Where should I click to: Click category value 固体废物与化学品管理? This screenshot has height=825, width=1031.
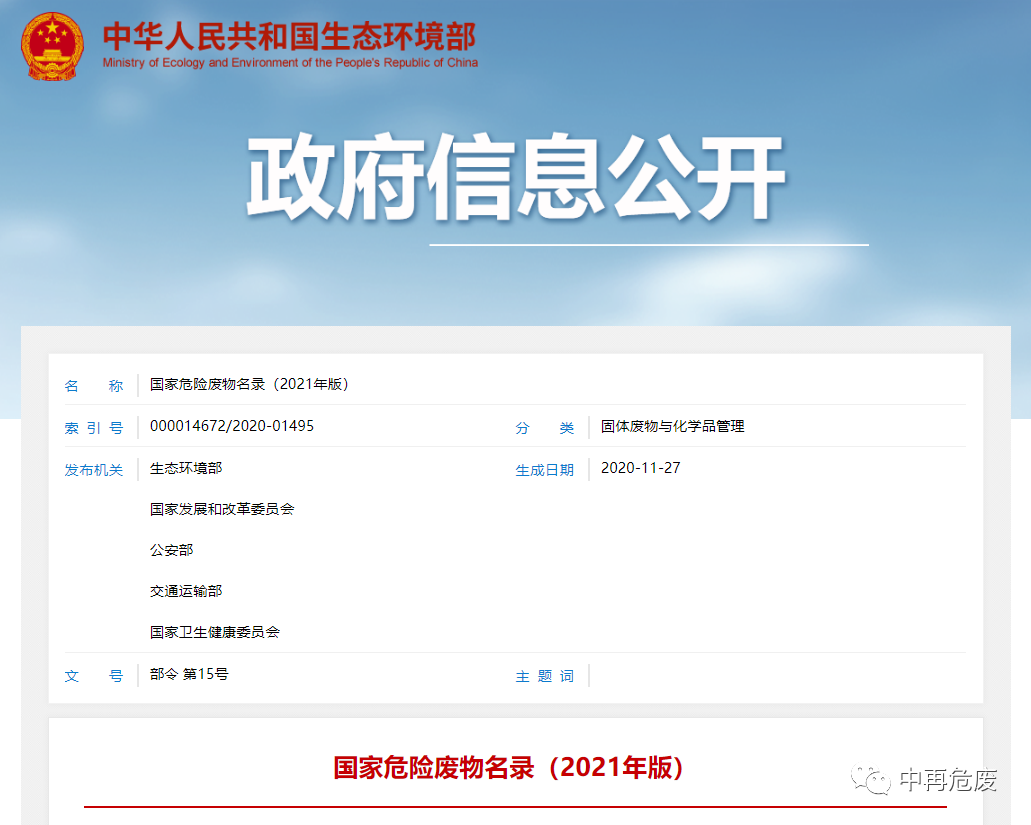coord(672,427)
